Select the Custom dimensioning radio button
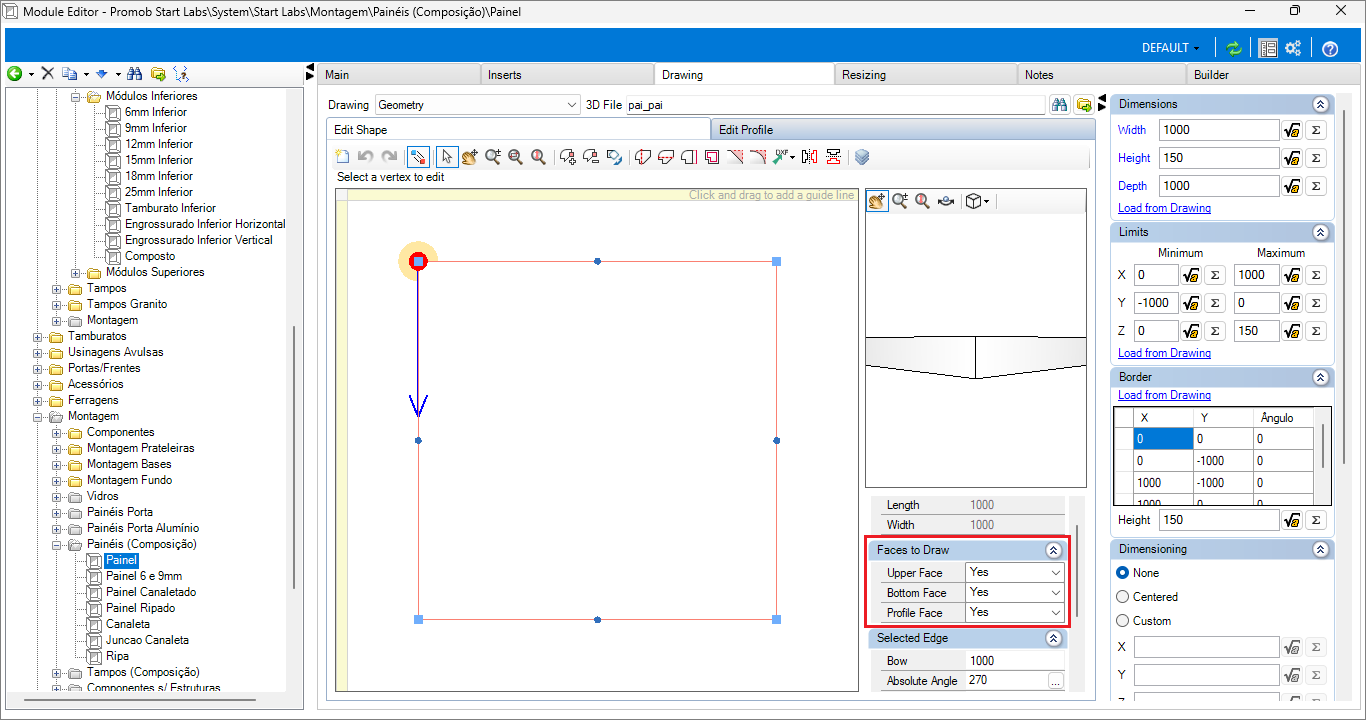The image size is (1366, 720). coord(1122,621)
